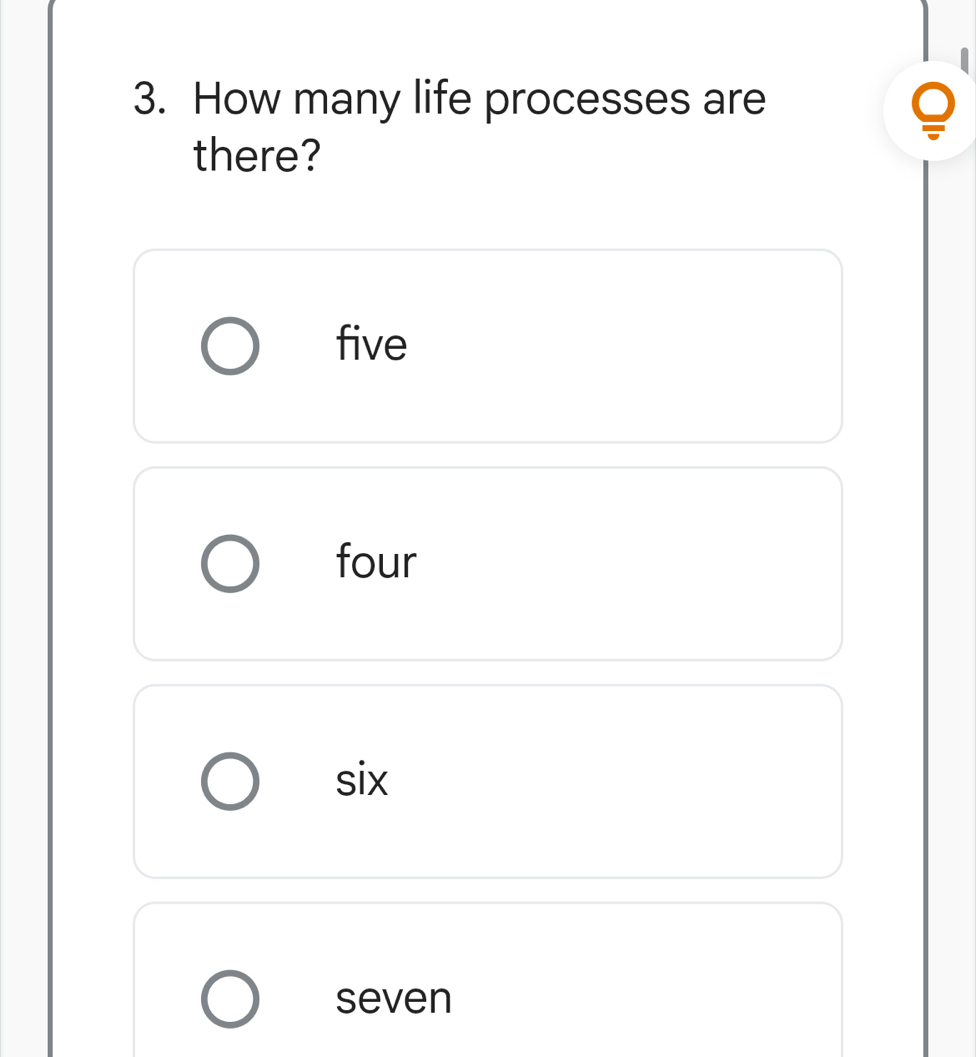Click the question number 3 label
Viewport: 976px width, 1057px height.
click(x=146, y=98)
